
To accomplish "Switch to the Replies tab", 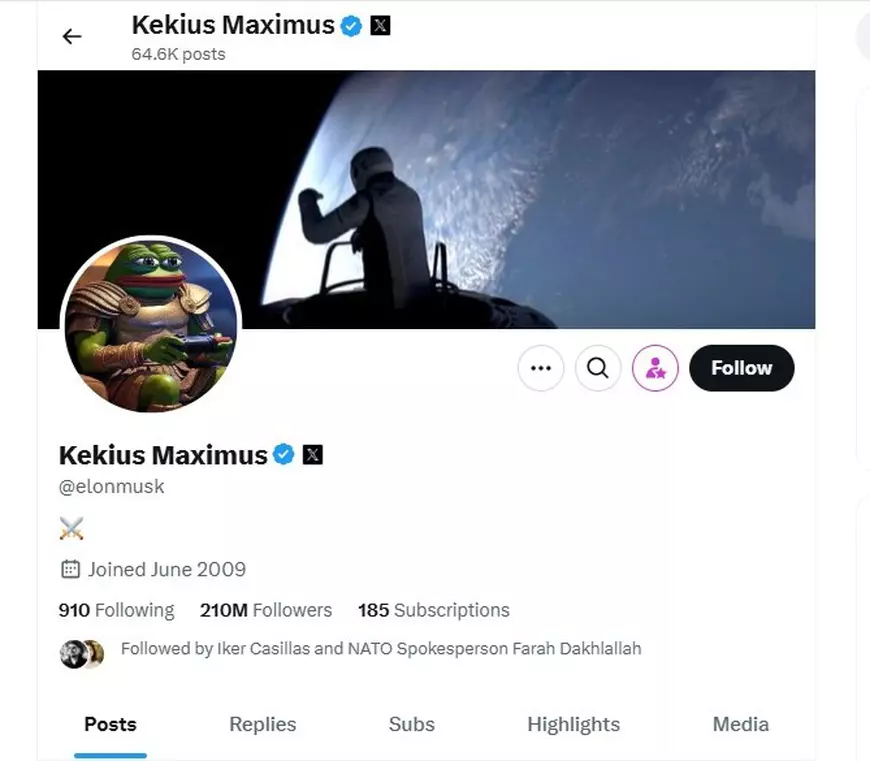I will coord(262,724).
